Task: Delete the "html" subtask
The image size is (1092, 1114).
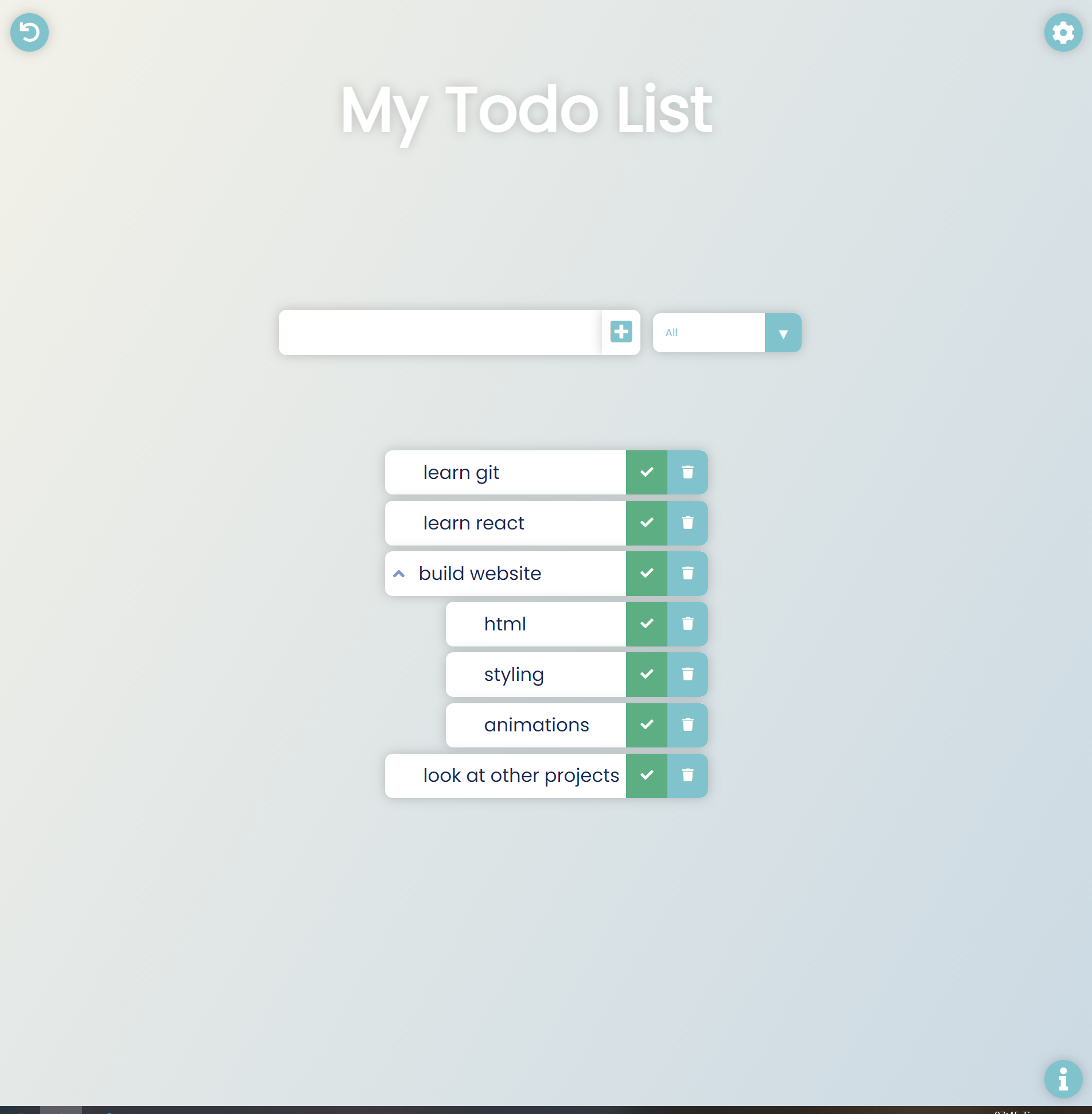Action: coord(687,624)
